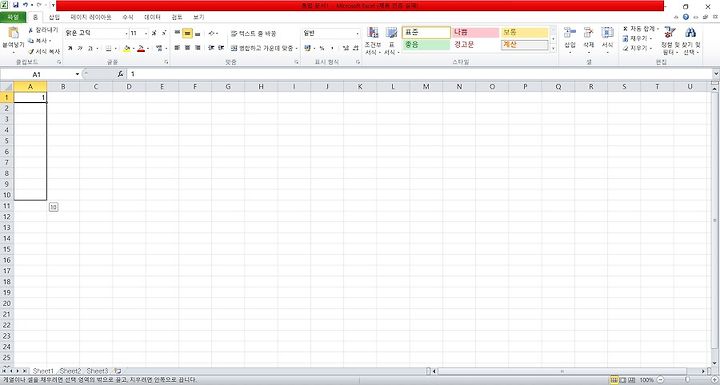Expand the fill color dropdown arrow
The image size is (720, 385).
pyautogui.click(x=134, y=48)
